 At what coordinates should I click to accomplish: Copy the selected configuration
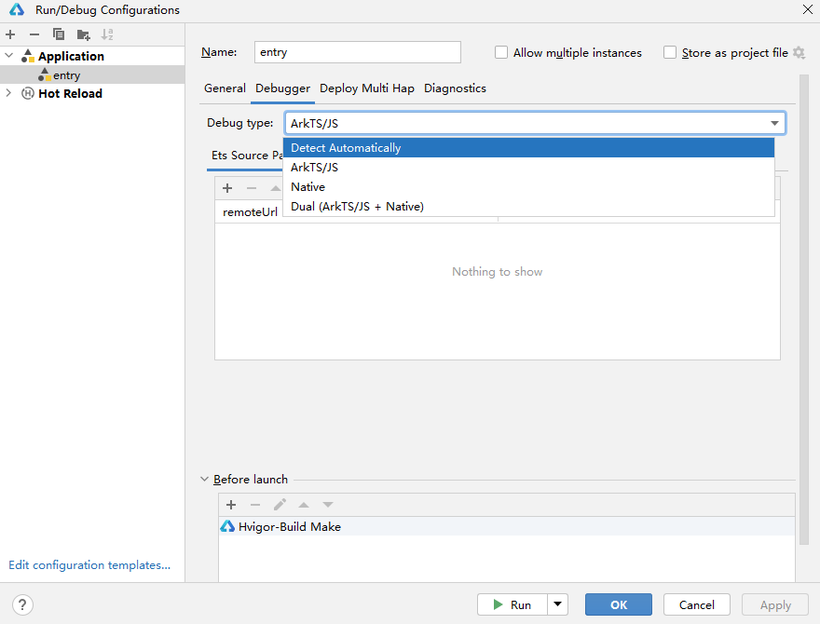(59, 35)
